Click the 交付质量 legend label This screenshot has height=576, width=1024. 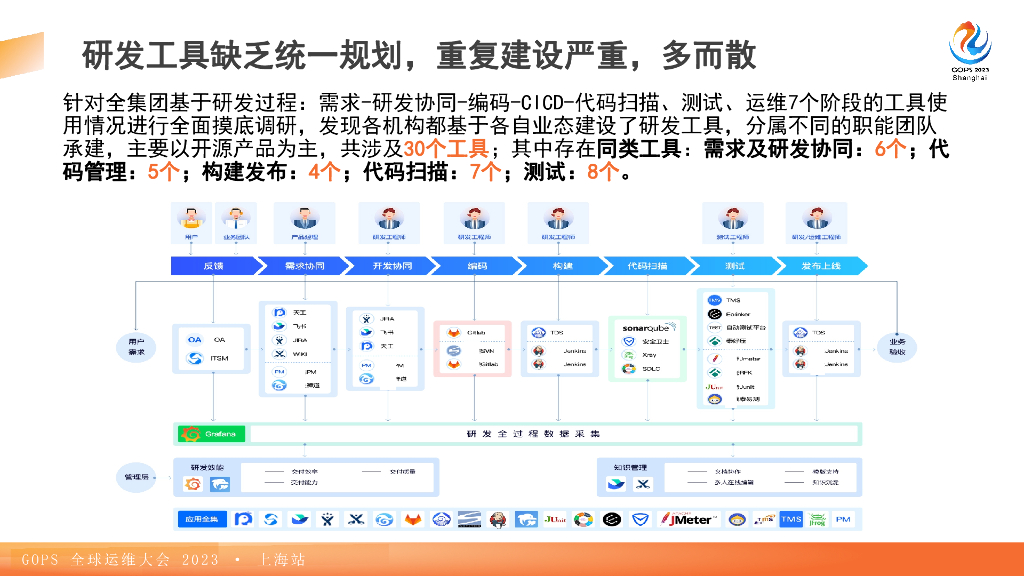[x=403, y=472]
